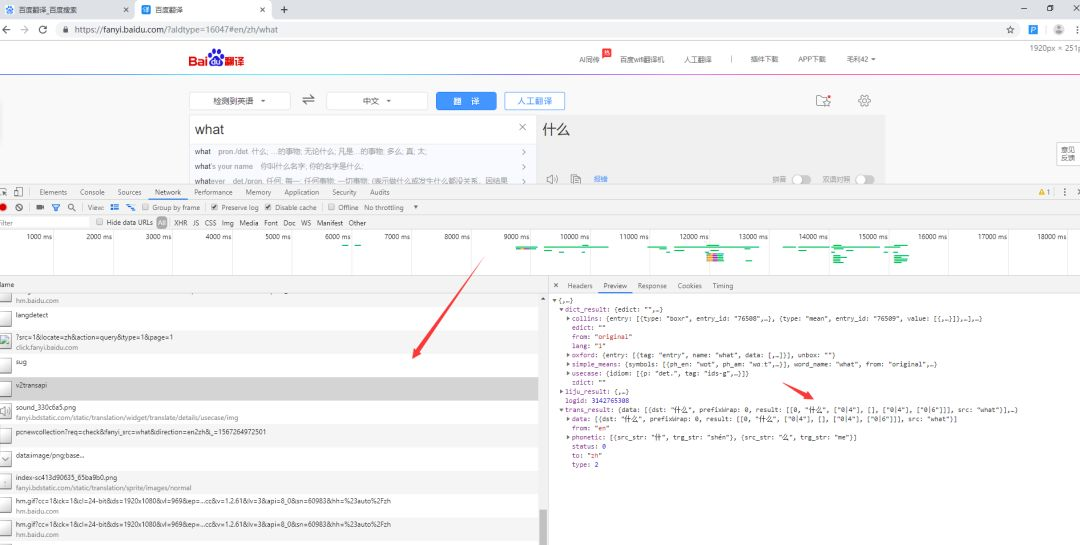The height and width of the screenshot is (545, 1080).
Task: Expand the collins JSON node
Action: point(568,318)
